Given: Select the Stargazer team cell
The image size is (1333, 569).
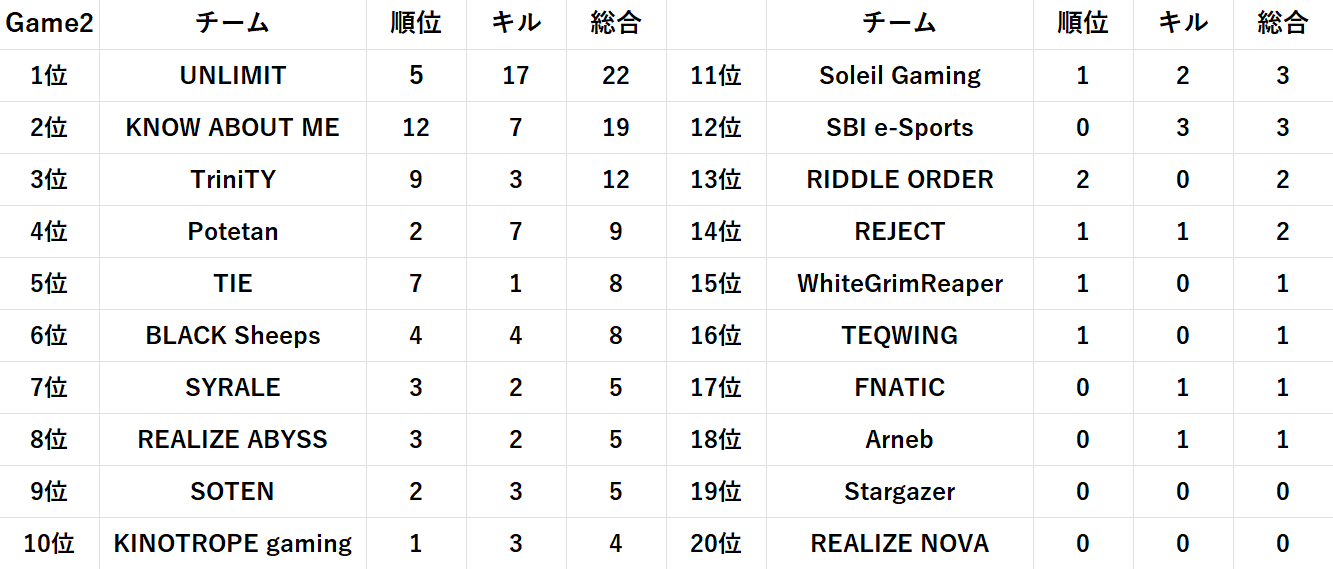Looking at the screenshot, I should (900, 492).
